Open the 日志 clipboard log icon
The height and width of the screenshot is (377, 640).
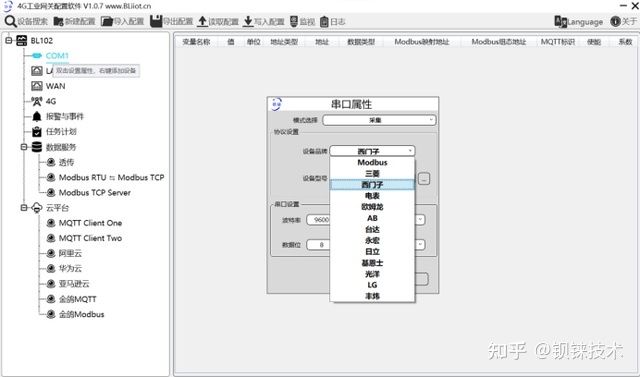tap(324, 22)
